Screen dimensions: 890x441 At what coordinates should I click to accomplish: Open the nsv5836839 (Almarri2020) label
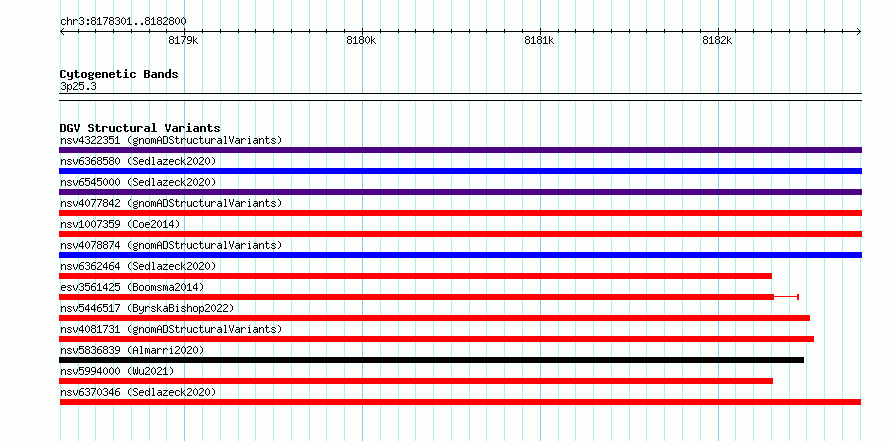[132, 350]
